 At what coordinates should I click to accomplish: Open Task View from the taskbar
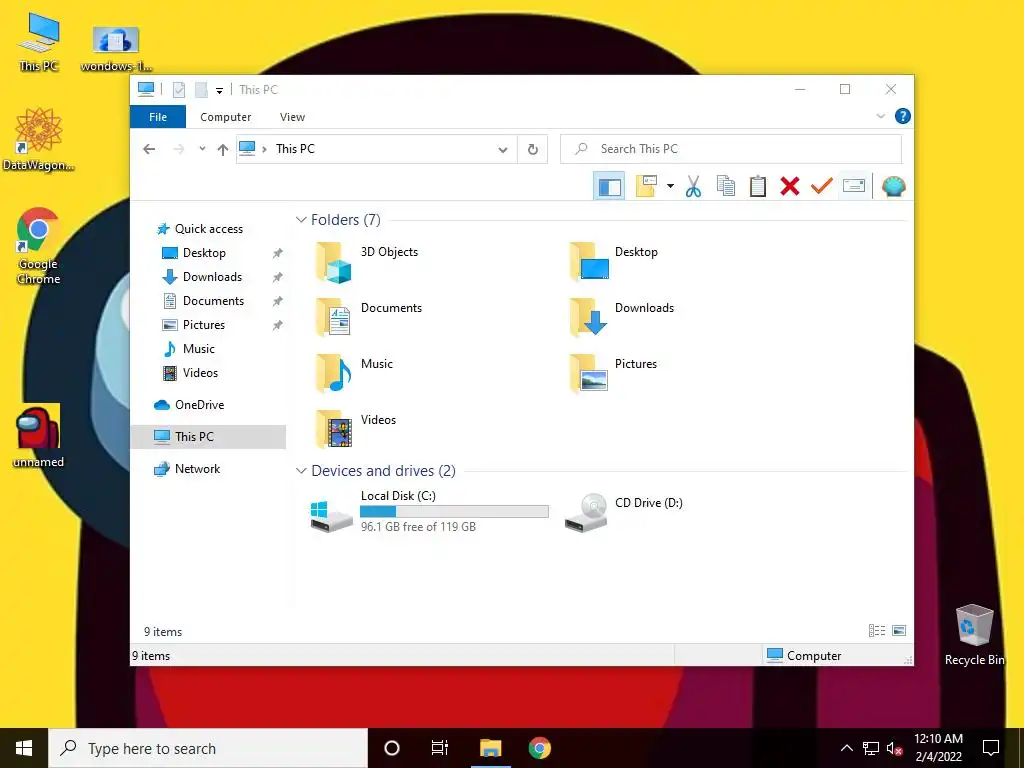click(440, 748)
